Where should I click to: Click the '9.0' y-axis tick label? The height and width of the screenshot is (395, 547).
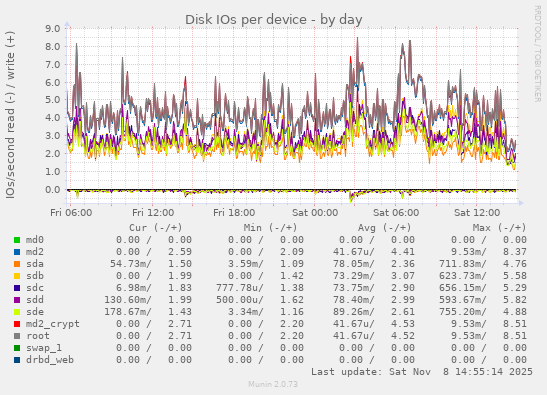pos(53,28)
